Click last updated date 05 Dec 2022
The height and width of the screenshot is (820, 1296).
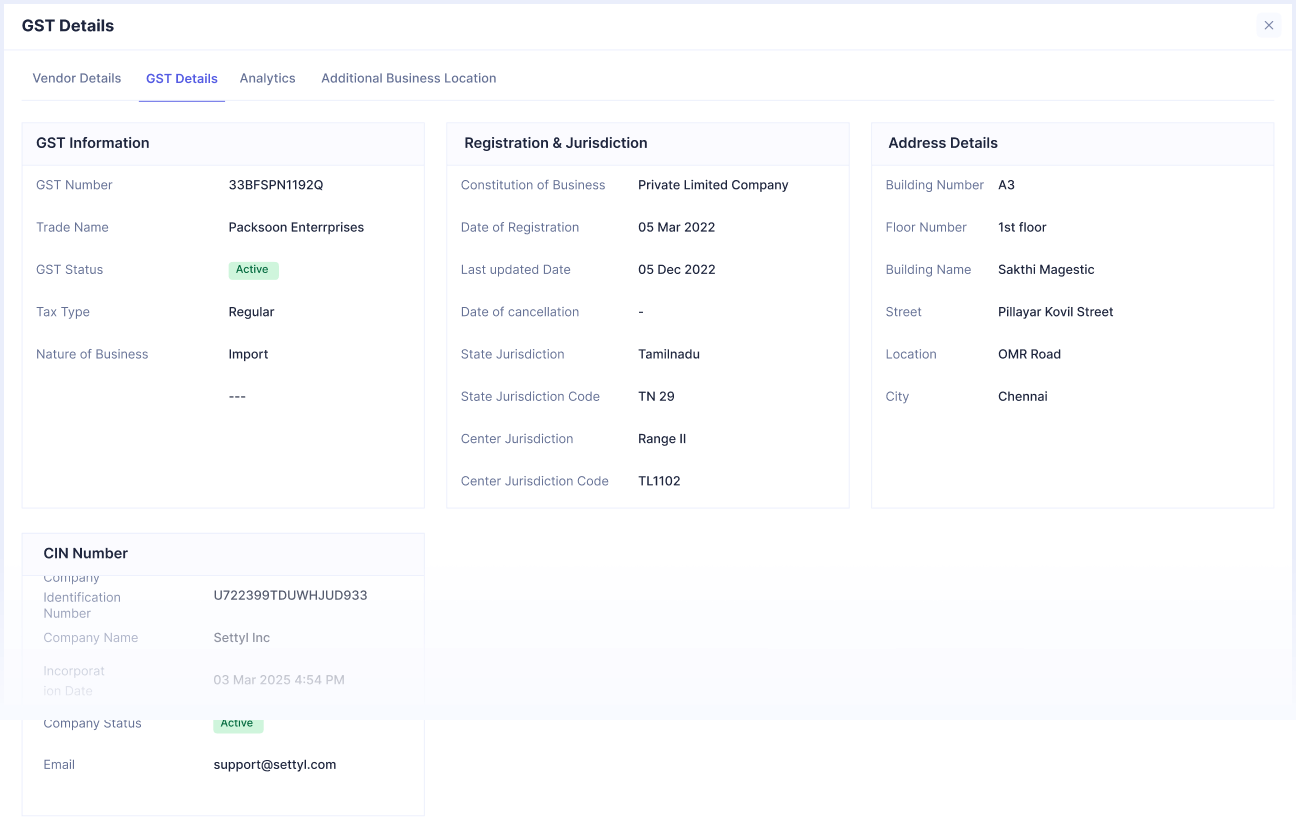[x=677, y=270]
